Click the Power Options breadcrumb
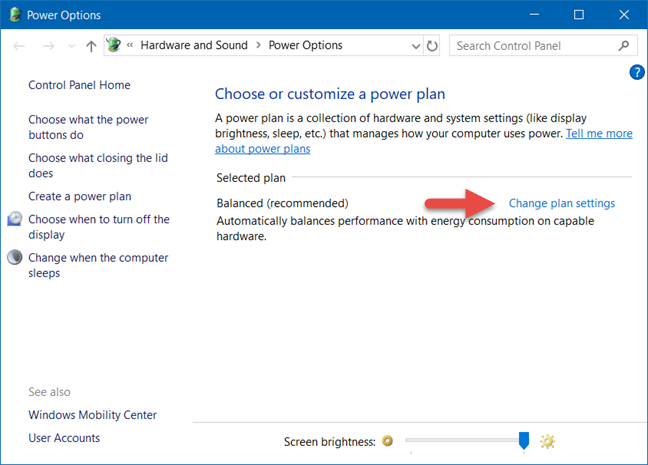Viewport: 648px width, 465px height. [305, 45]
